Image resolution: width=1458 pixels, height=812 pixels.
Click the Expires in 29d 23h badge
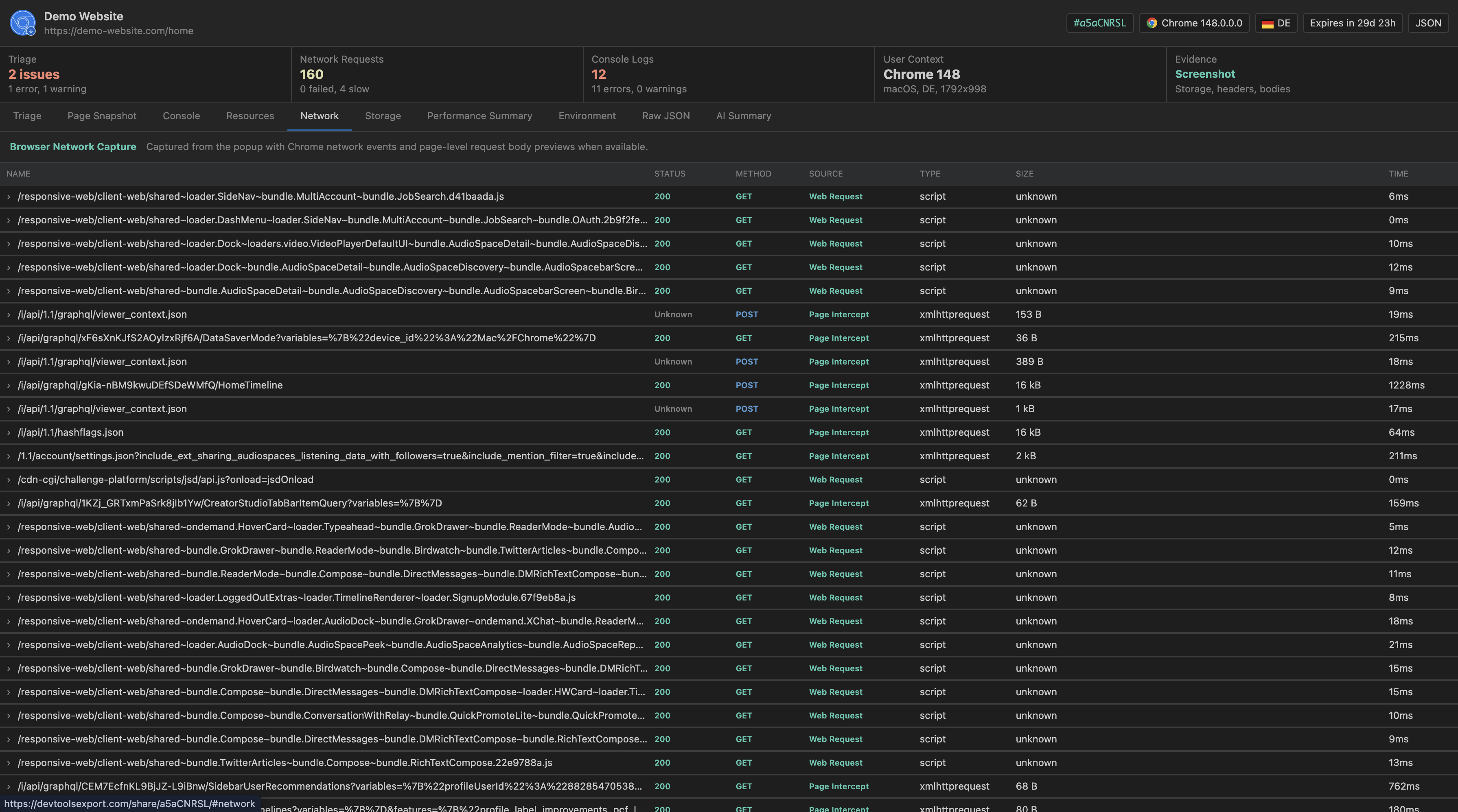click(x=1352, y=23)
